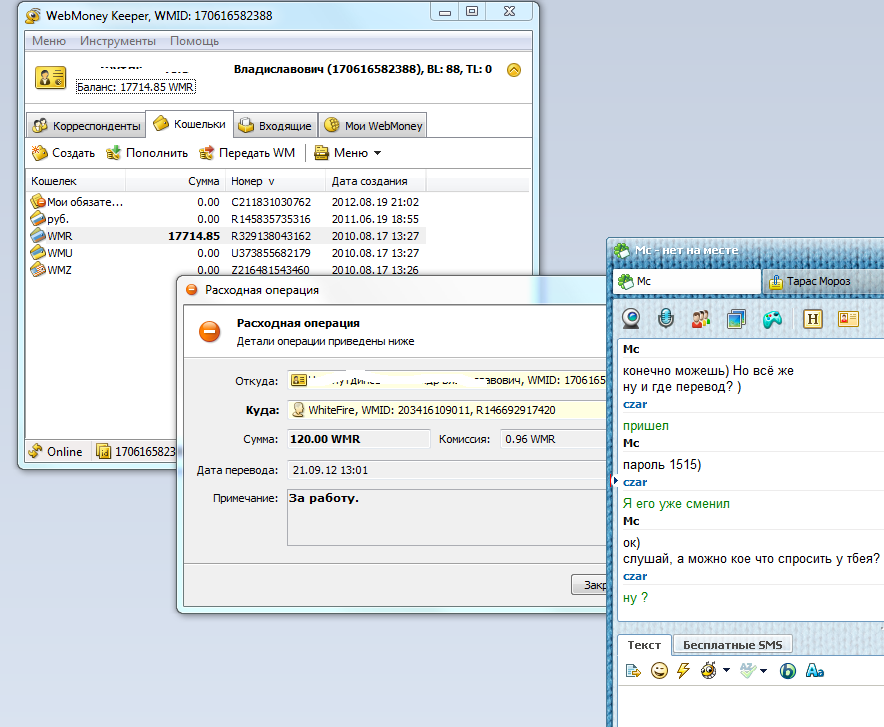Switch to the Входящие tab

(x=275, y=126)
